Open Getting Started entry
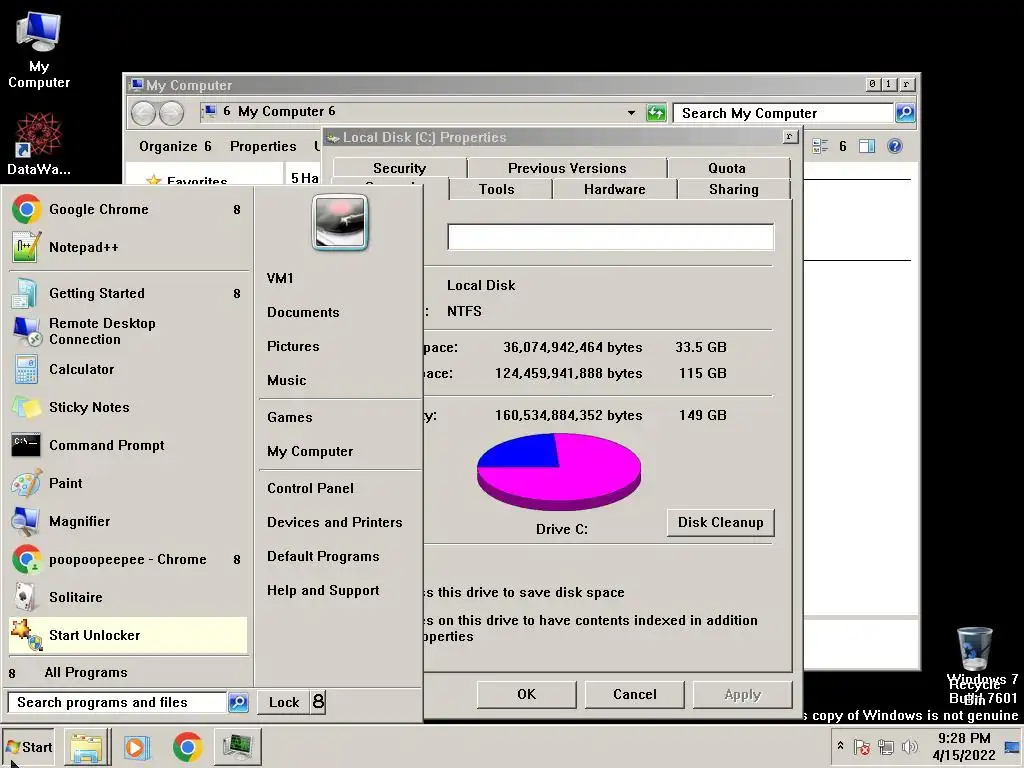Viewport: 1024px width, 768px height. click(128, 293)
